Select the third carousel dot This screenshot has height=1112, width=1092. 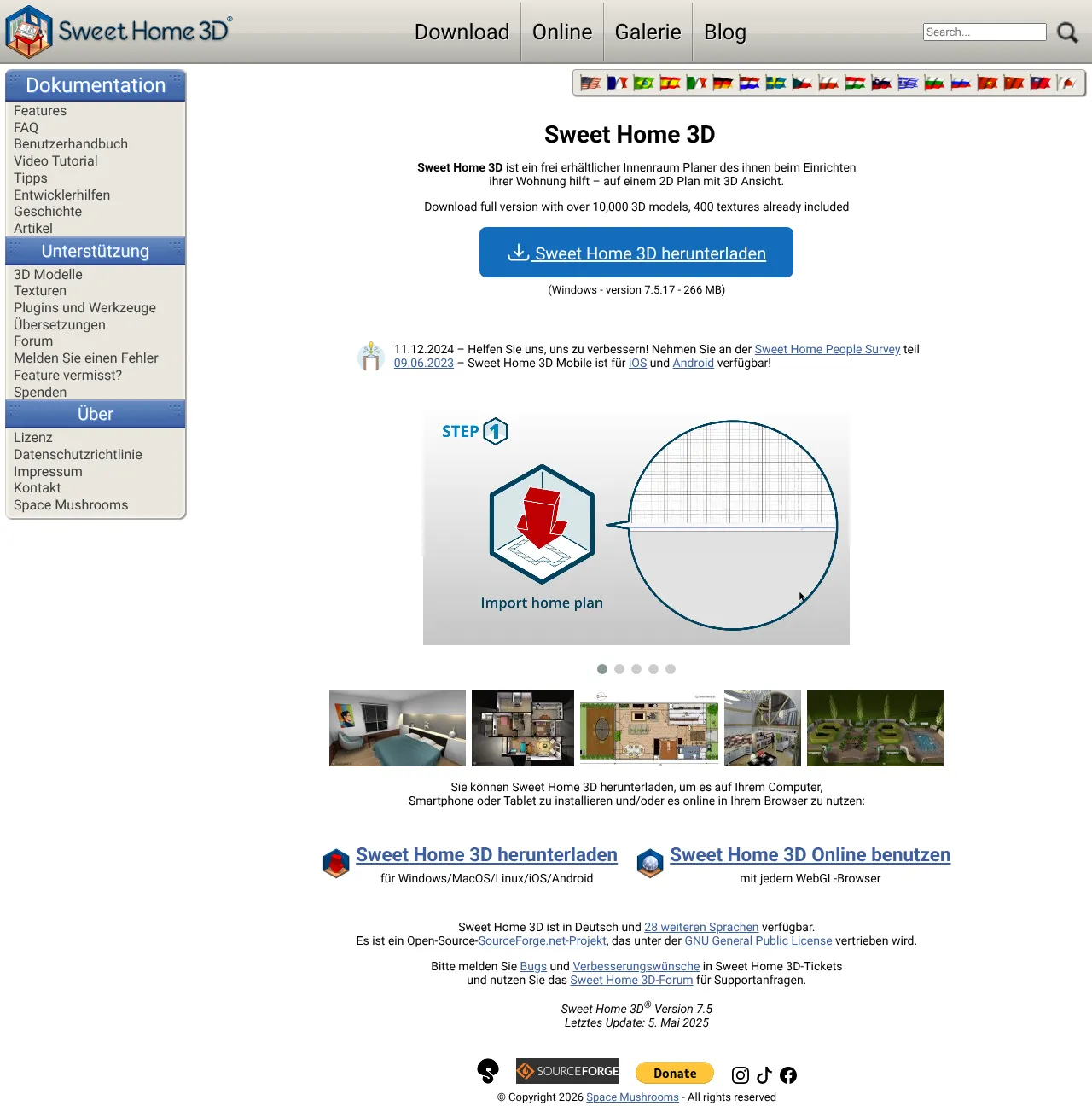(636, 669)
